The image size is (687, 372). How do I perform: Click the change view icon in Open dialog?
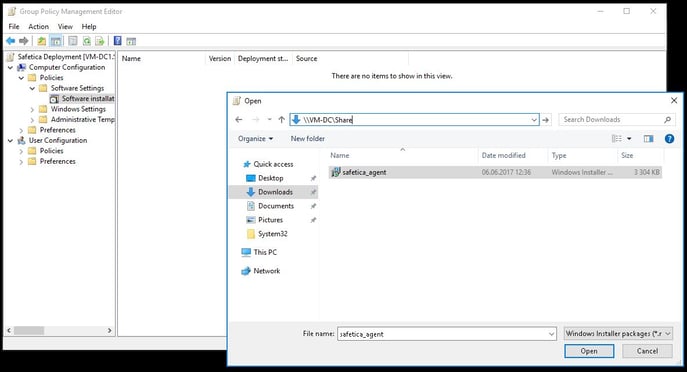click(617, 139)
